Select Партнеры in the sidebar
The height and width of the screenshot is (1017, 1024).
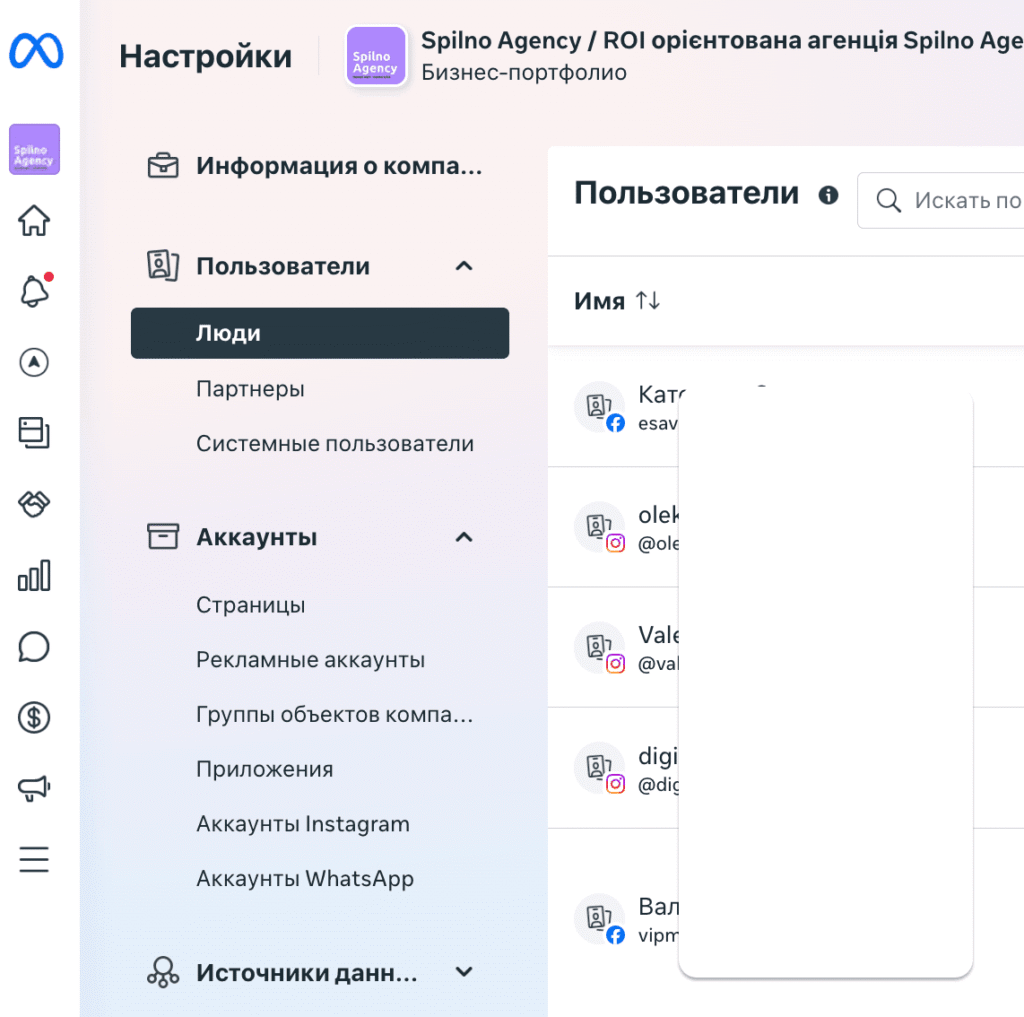(250, 389)
